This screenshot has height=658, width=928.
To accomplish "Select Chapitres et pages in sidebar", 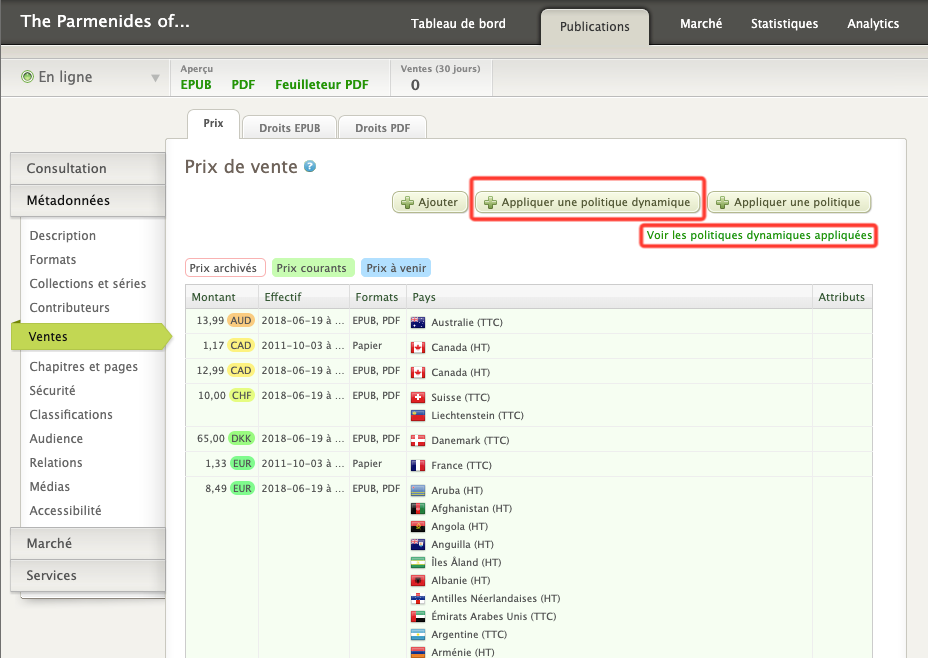I will click(84, 367).
